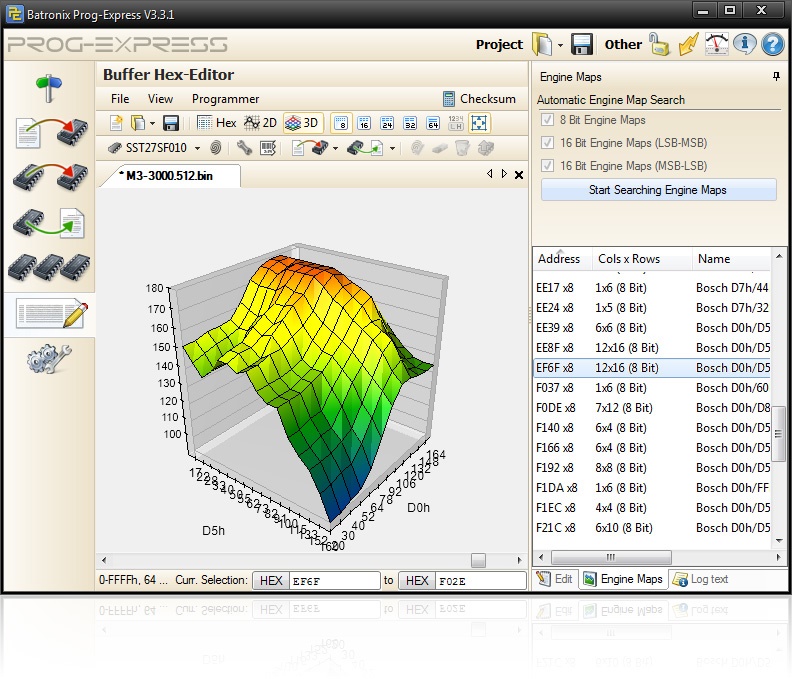Toggle 24 bit data width
This screenshot has height=679, width=792.
click(x=387, y=123)
